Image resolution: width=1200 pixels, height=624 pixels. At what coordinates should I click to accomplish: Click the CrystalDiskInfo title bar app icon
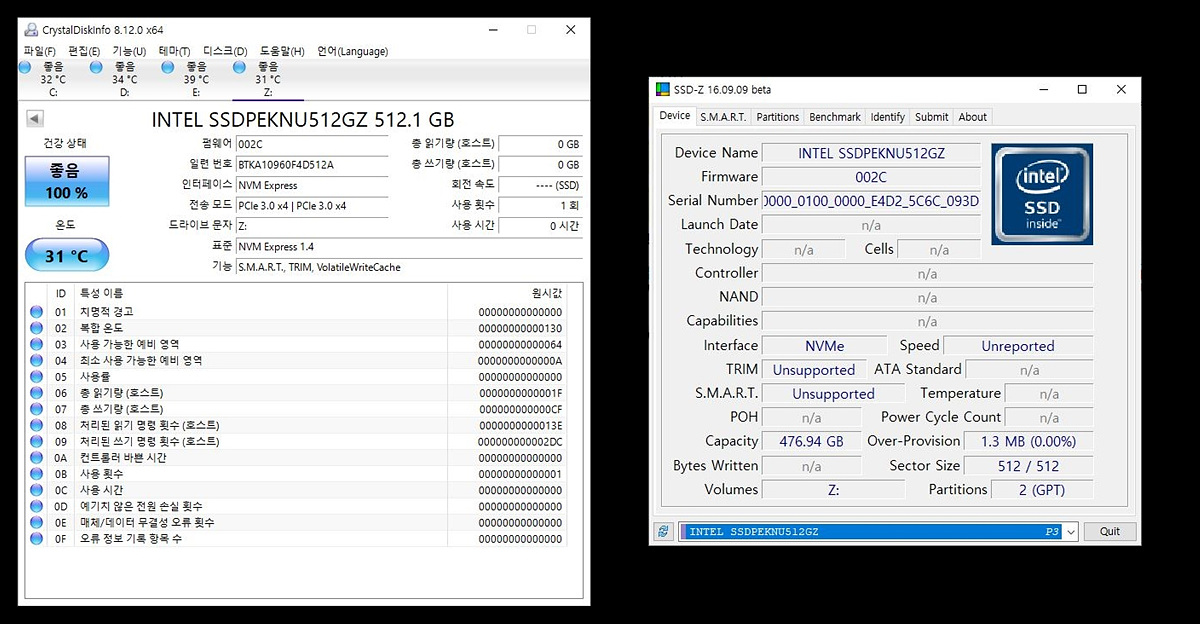(x=31, y=30)
